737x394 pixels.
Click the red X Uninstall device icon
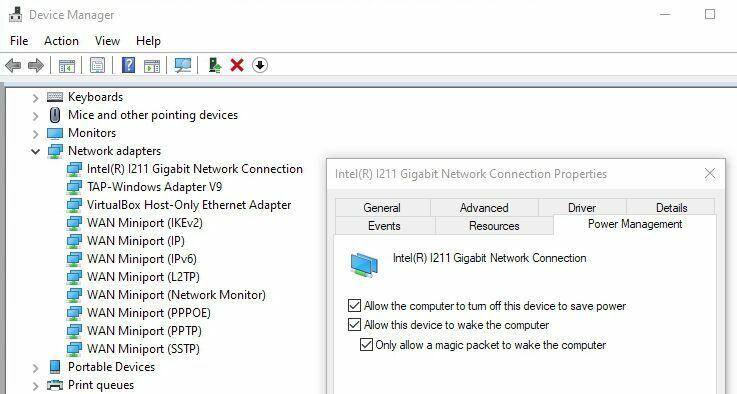[x=237, y=65]
